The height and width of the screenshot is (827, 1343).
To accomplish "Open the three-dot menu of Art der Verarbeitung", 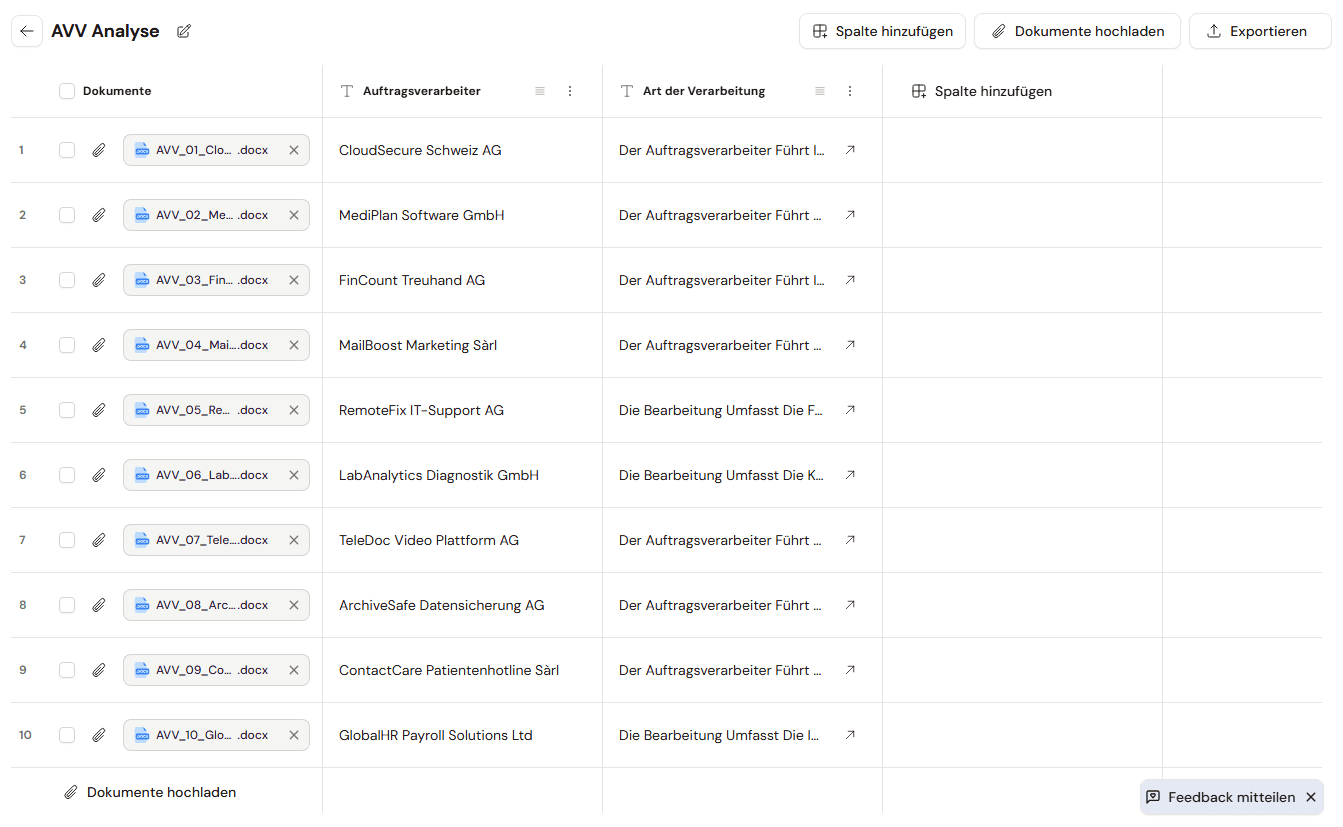I will coord(850,91).
